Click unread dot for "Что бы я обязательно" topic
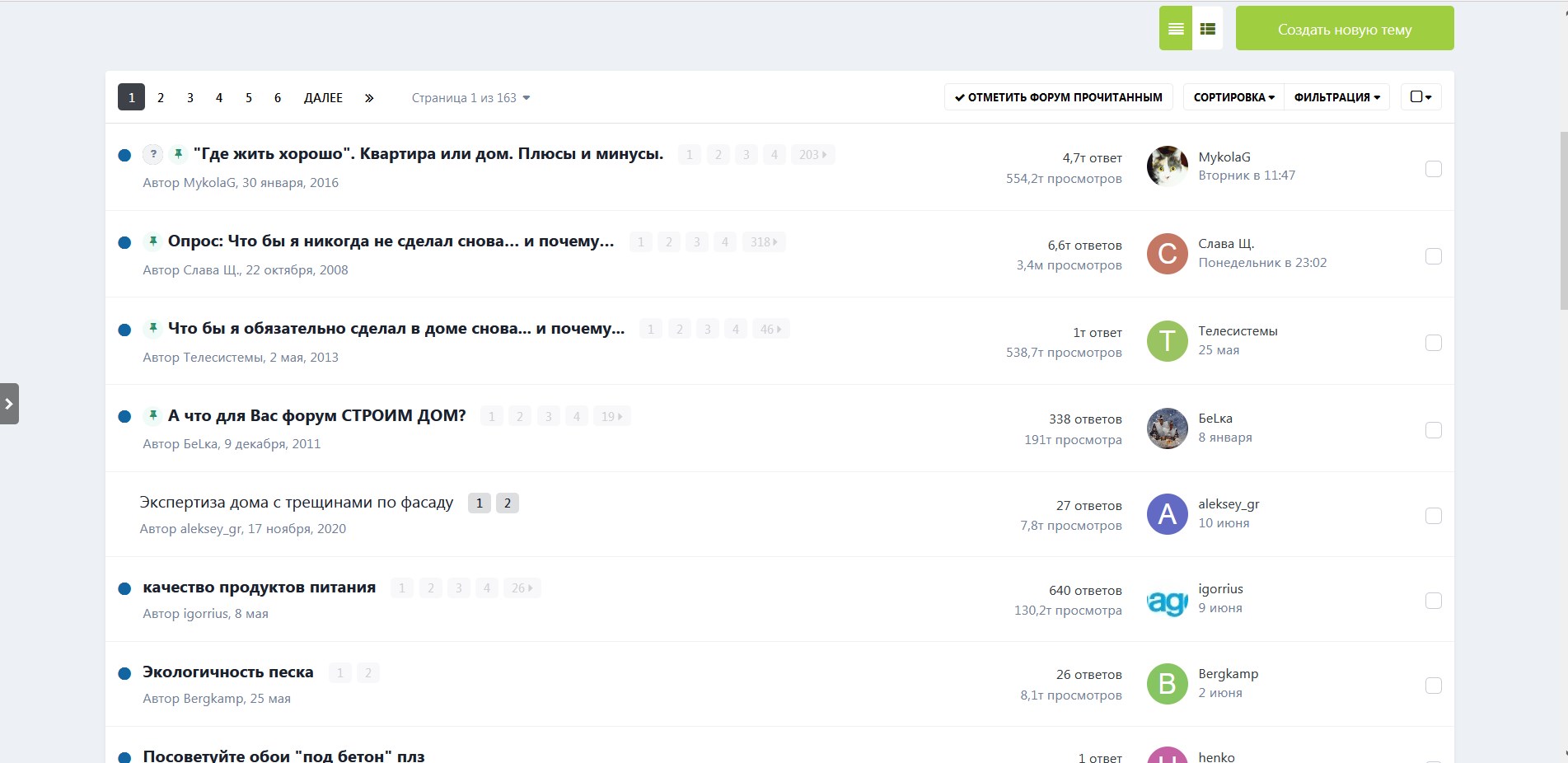The width and height of the screenshot is (1568, 763). coord(124,330)
